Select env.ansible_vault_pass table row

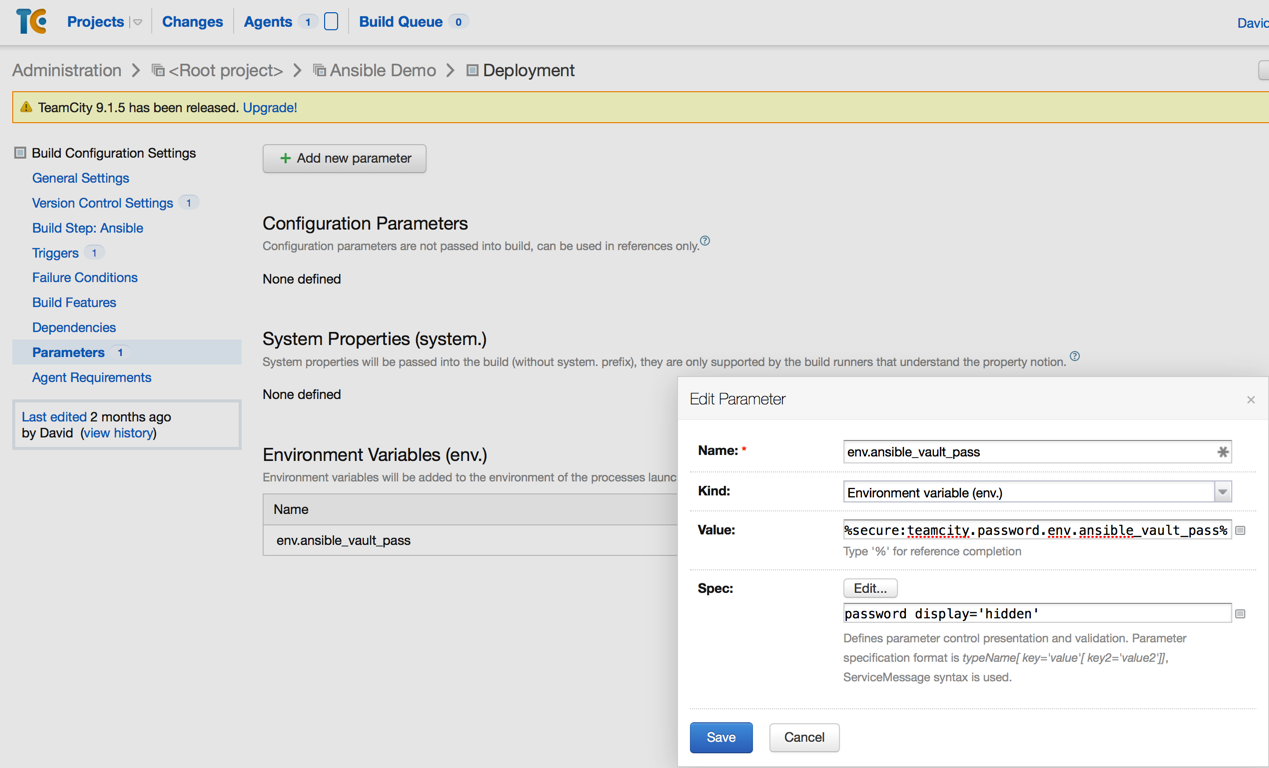[x=470, y=540]
